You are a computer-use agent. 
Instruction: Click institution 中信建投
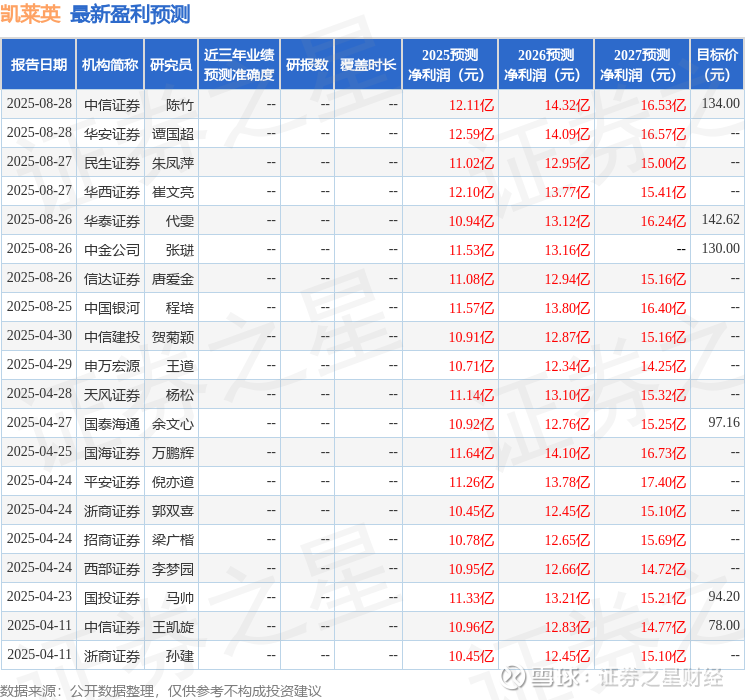point(112,337)
